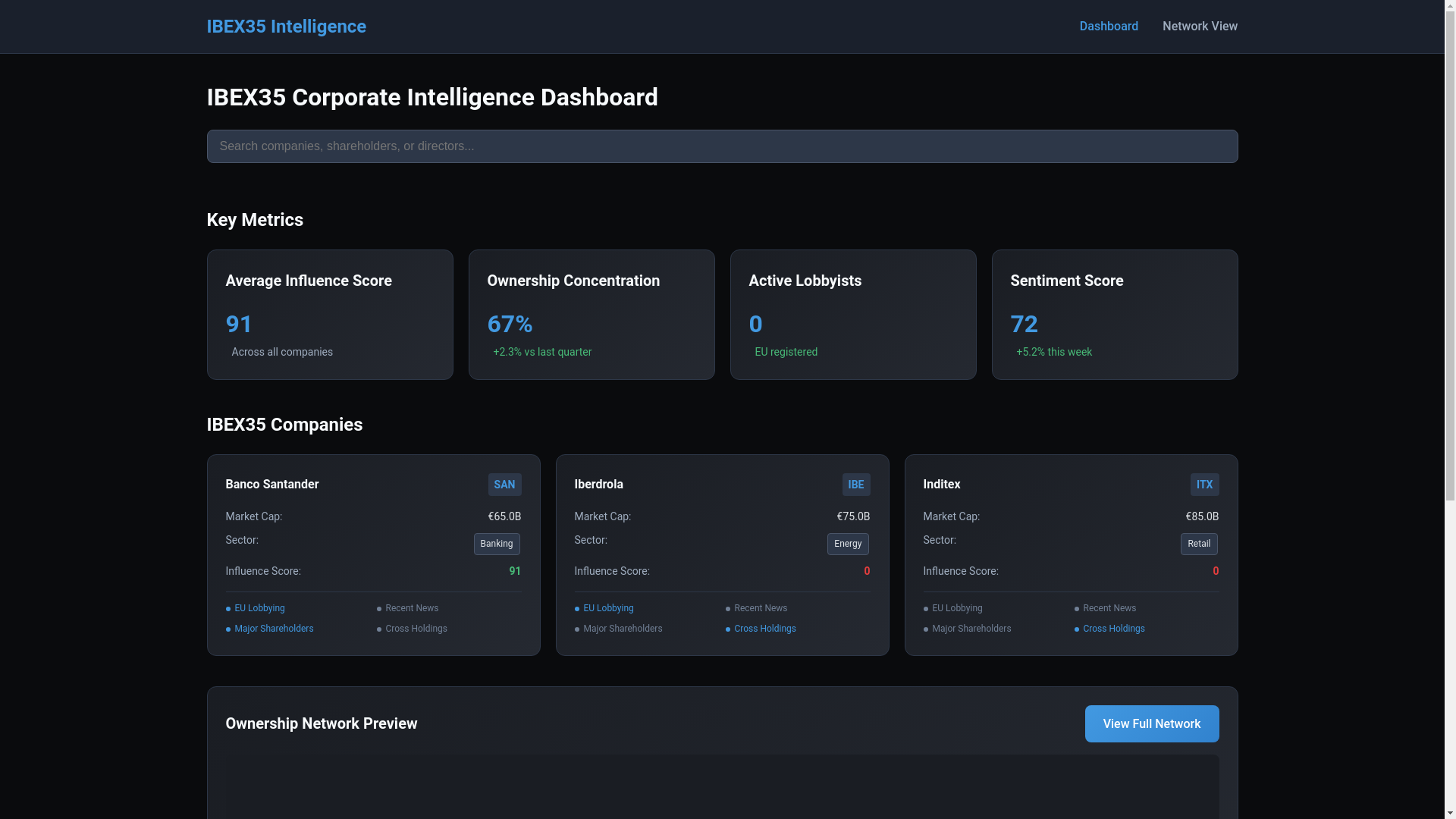Click the EU registered label
The image size is (1456, 819).
pyautogui.click(x=786, y=352)
